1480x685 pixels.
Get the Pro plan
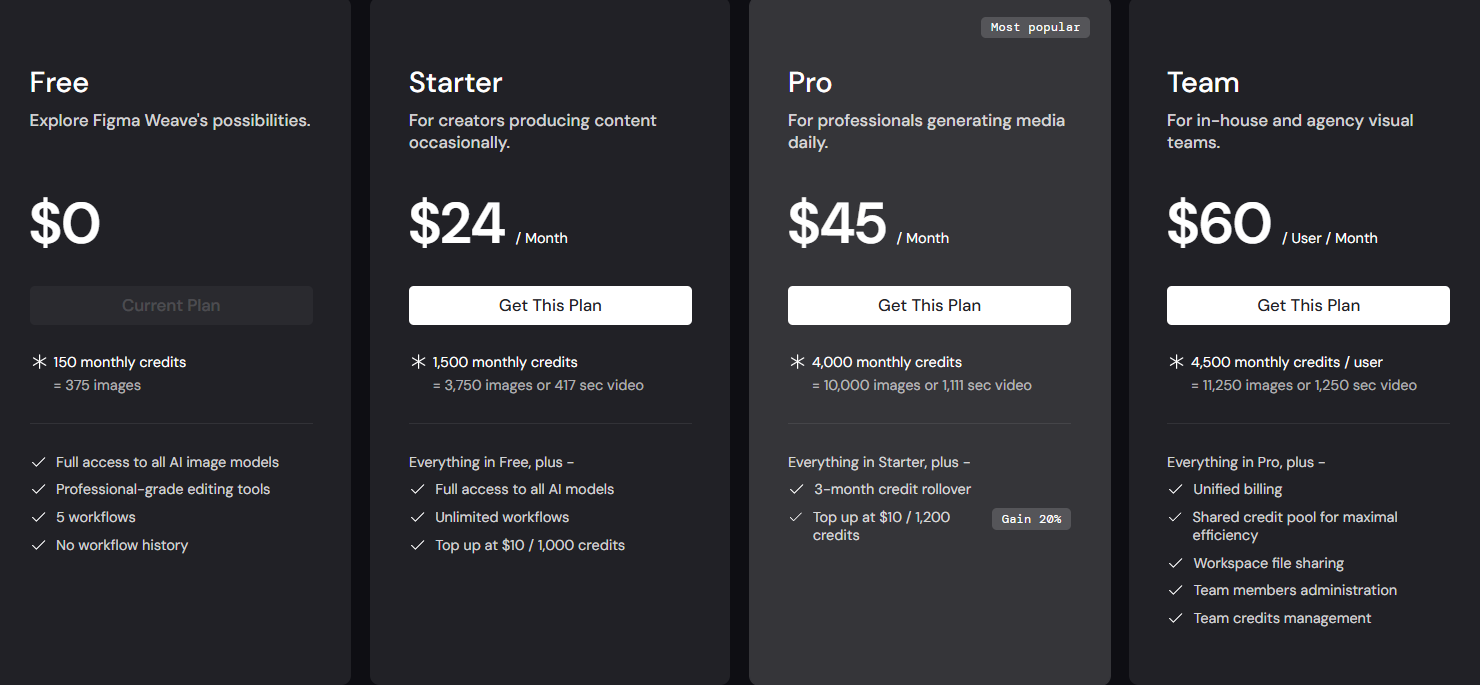tap(929, 305)
